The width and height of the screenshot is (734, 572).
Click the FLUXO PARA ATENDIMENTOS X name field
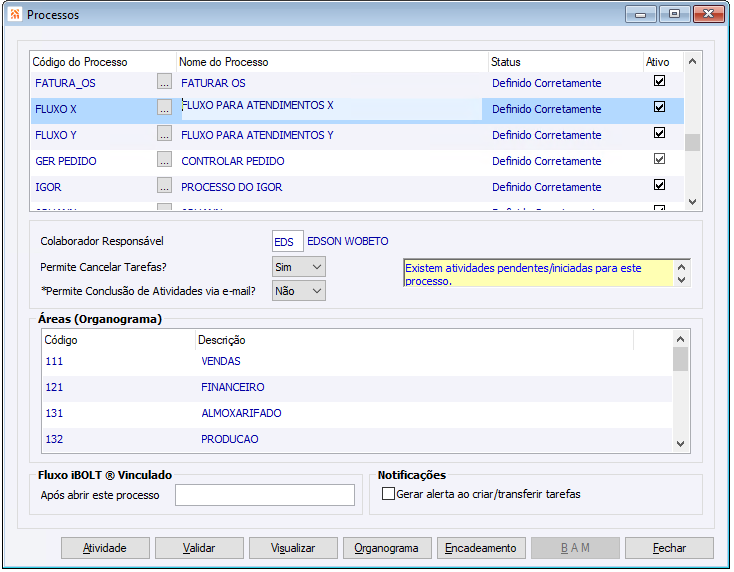(331, 109)
